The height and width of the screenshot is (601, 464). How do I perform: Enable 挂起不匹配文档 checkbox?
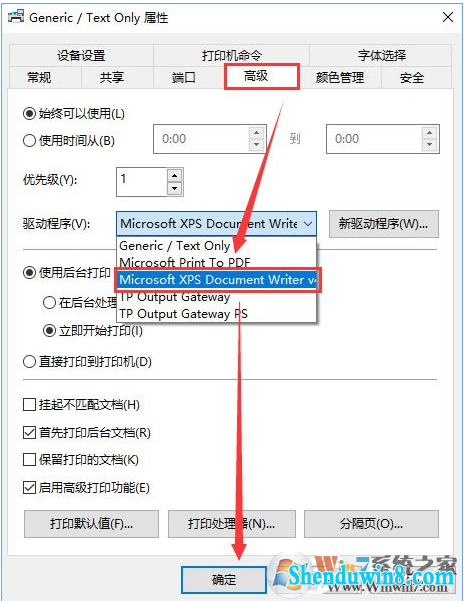[x=30, y=404]
